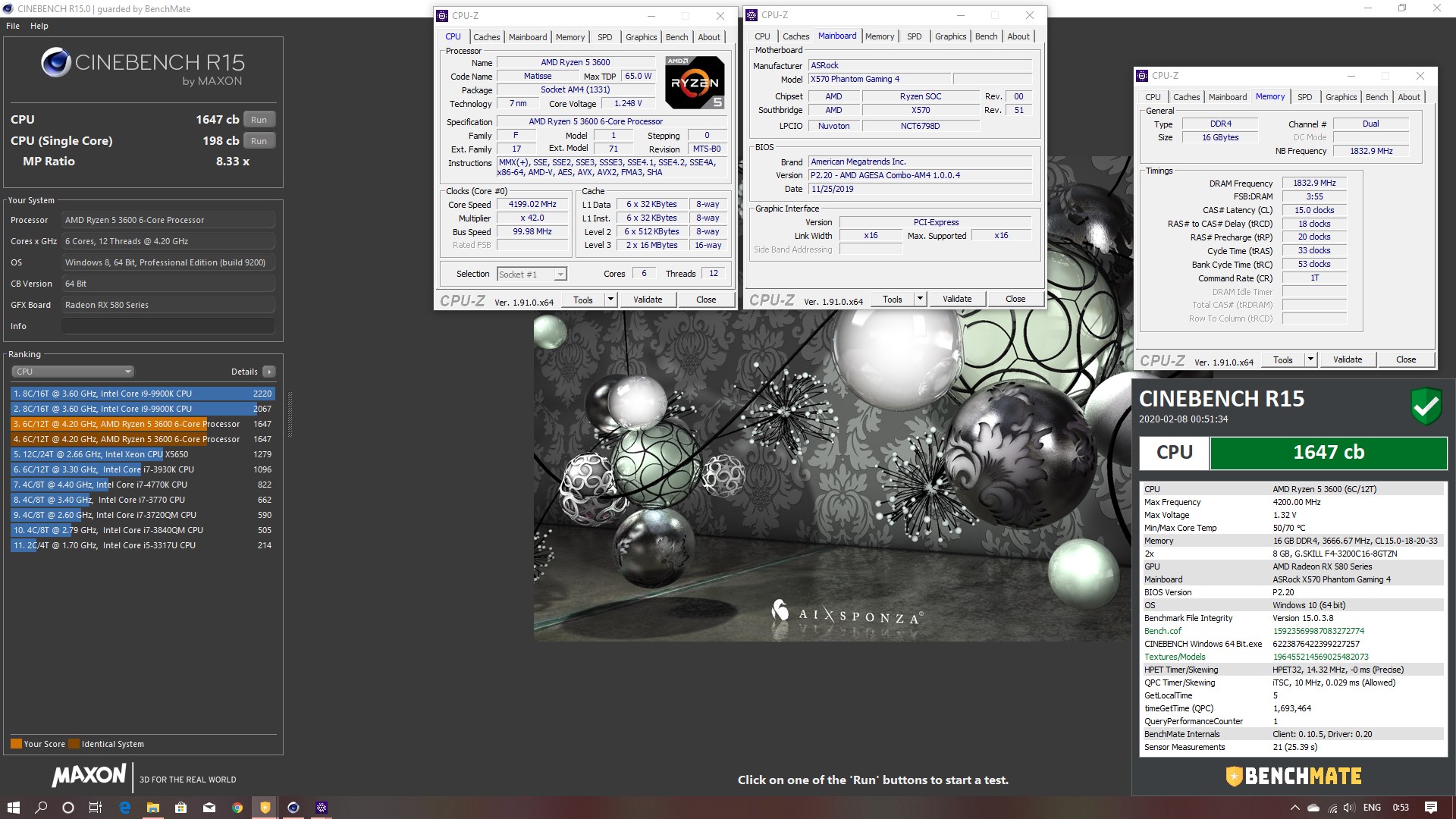Click BIOS Version P2.20 field in CPU-Z
Viewport: 1456px width, 819px height.
(x=920, y=175)
